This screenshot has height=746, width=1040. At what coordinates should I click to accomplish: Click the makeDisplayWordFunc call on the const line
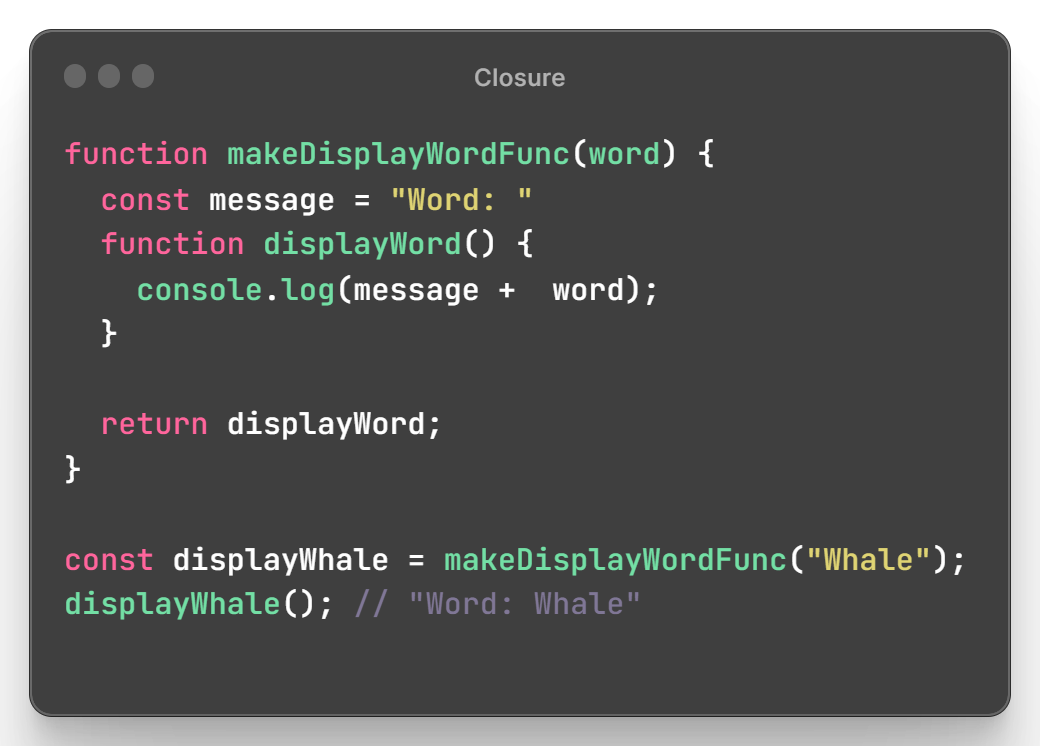tap(615, 560)
